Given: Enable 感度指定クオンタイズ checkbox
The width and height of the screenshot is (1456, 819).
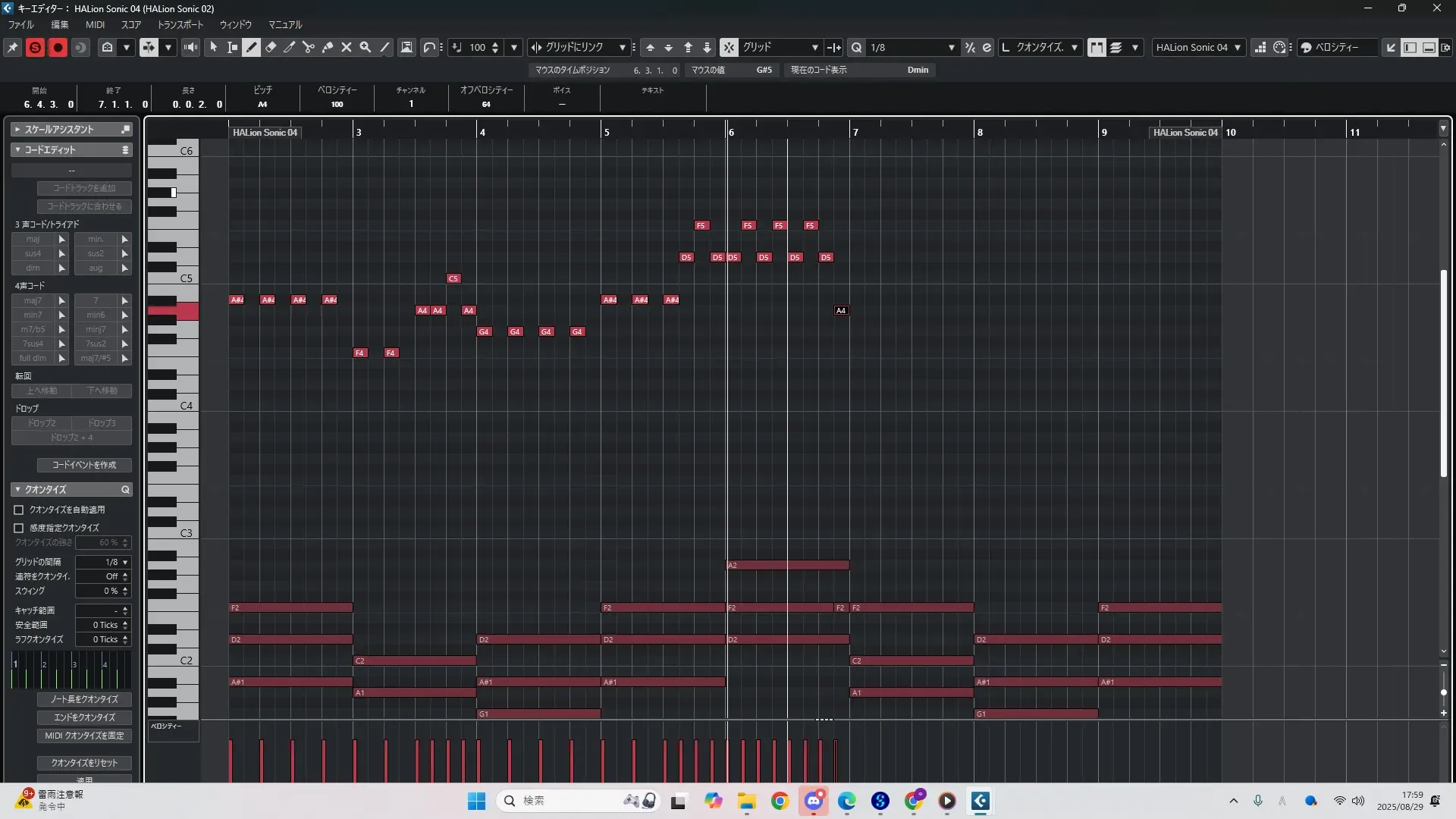Looking at the screenshot, I should tap(19, 528).
